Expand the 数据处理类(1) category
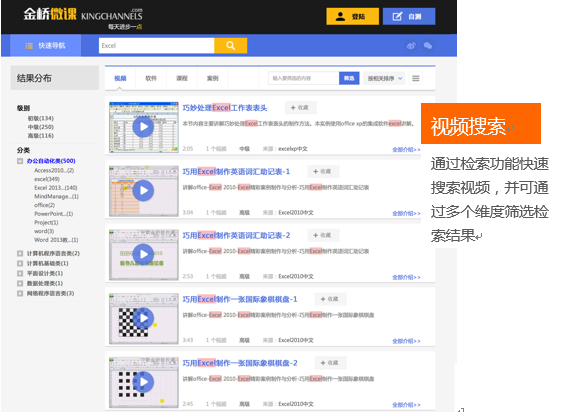 click(x=20, y=284)
